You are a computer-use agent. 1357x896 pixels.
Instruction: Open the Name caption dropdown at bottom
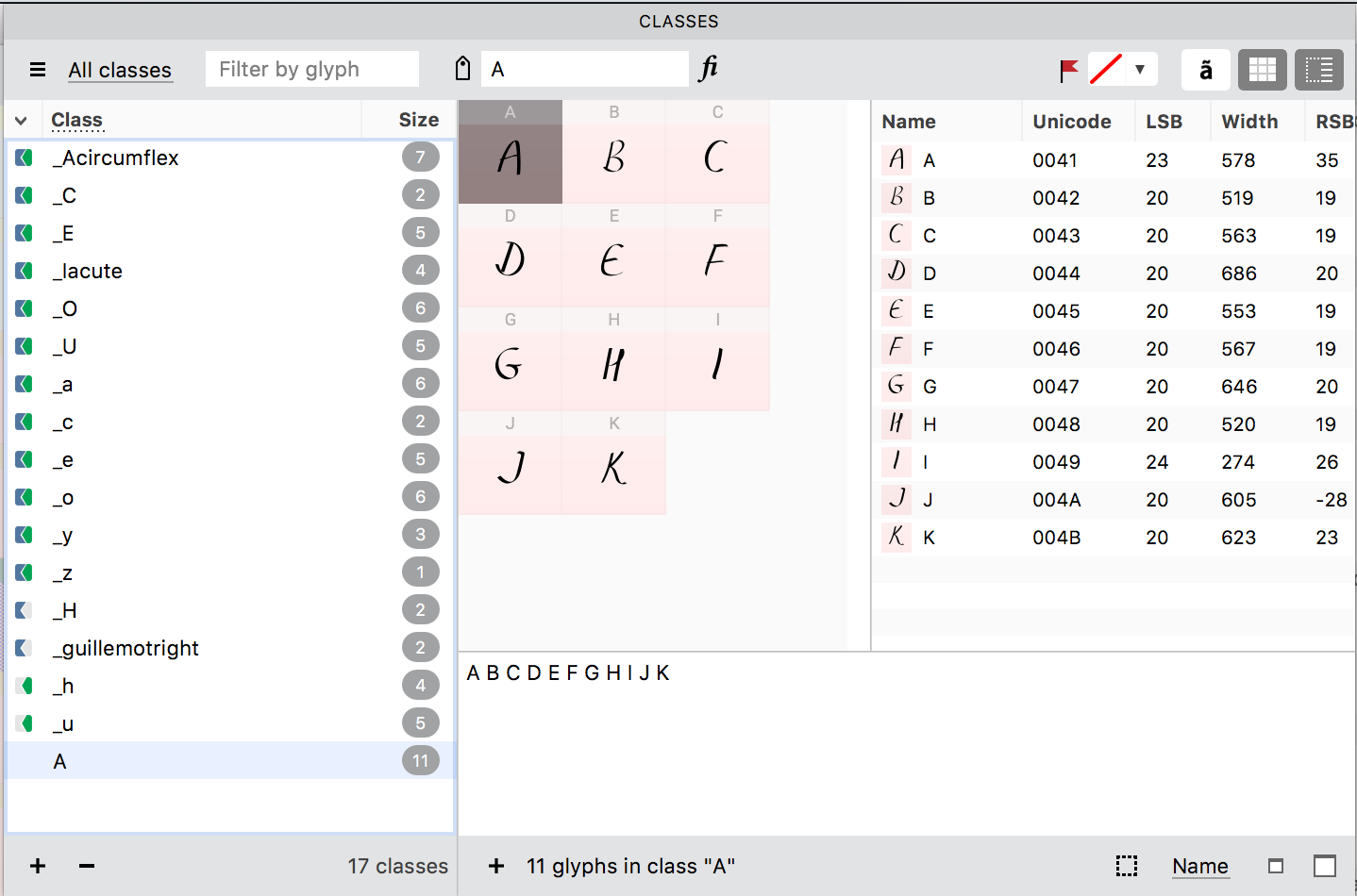(1199, 866)
